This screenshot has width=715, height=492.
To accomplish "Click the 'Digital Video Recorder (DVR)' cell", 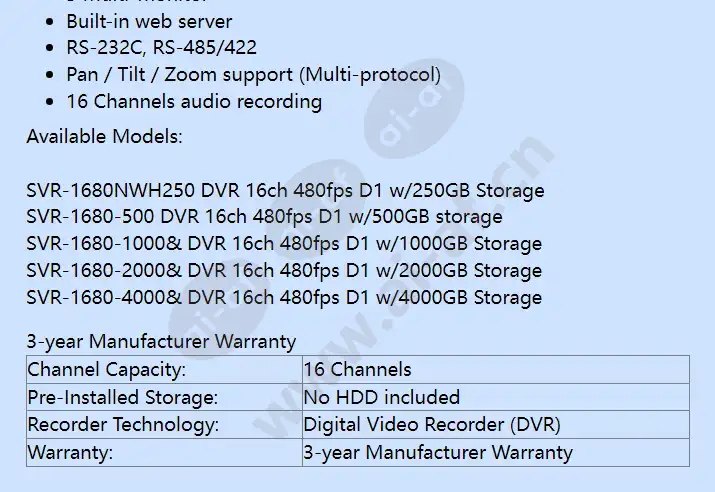I will (x=496, y=425).
